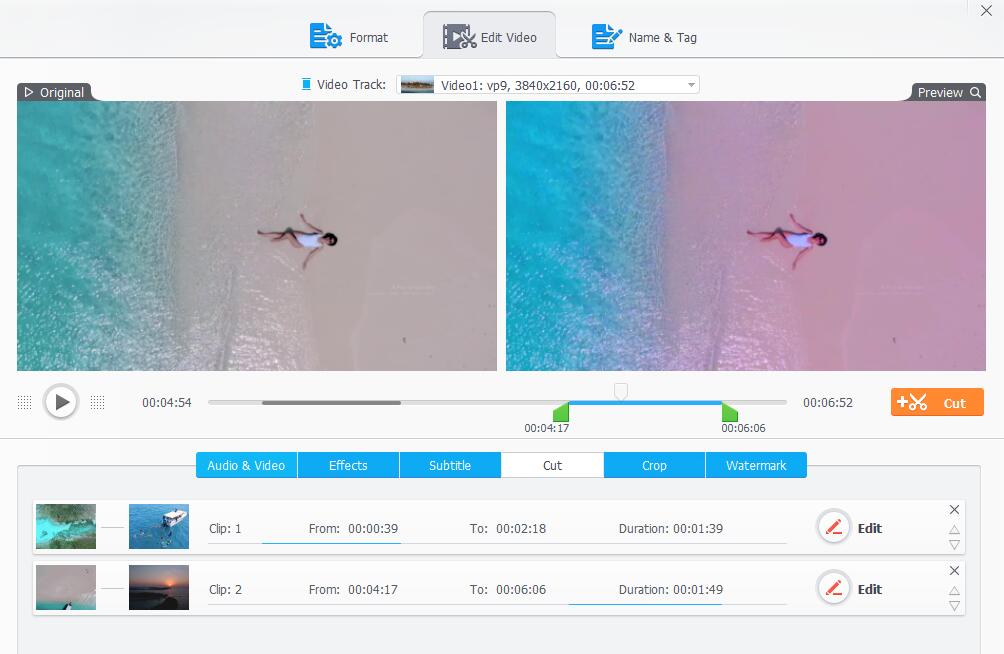Click the pencil Edit icon for Clip 1

pos(834,527)
